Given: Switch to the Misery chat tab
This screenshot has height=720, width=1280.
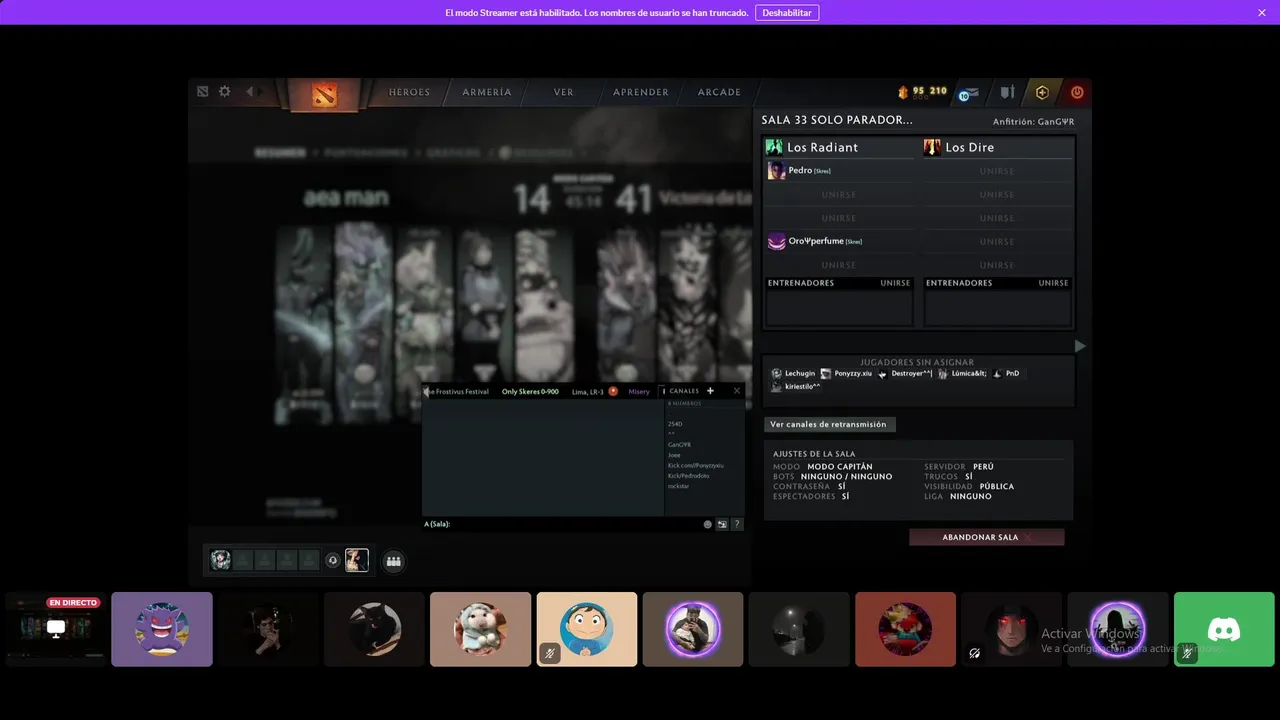Looking at the screenshot, I should tap(639, 391).
